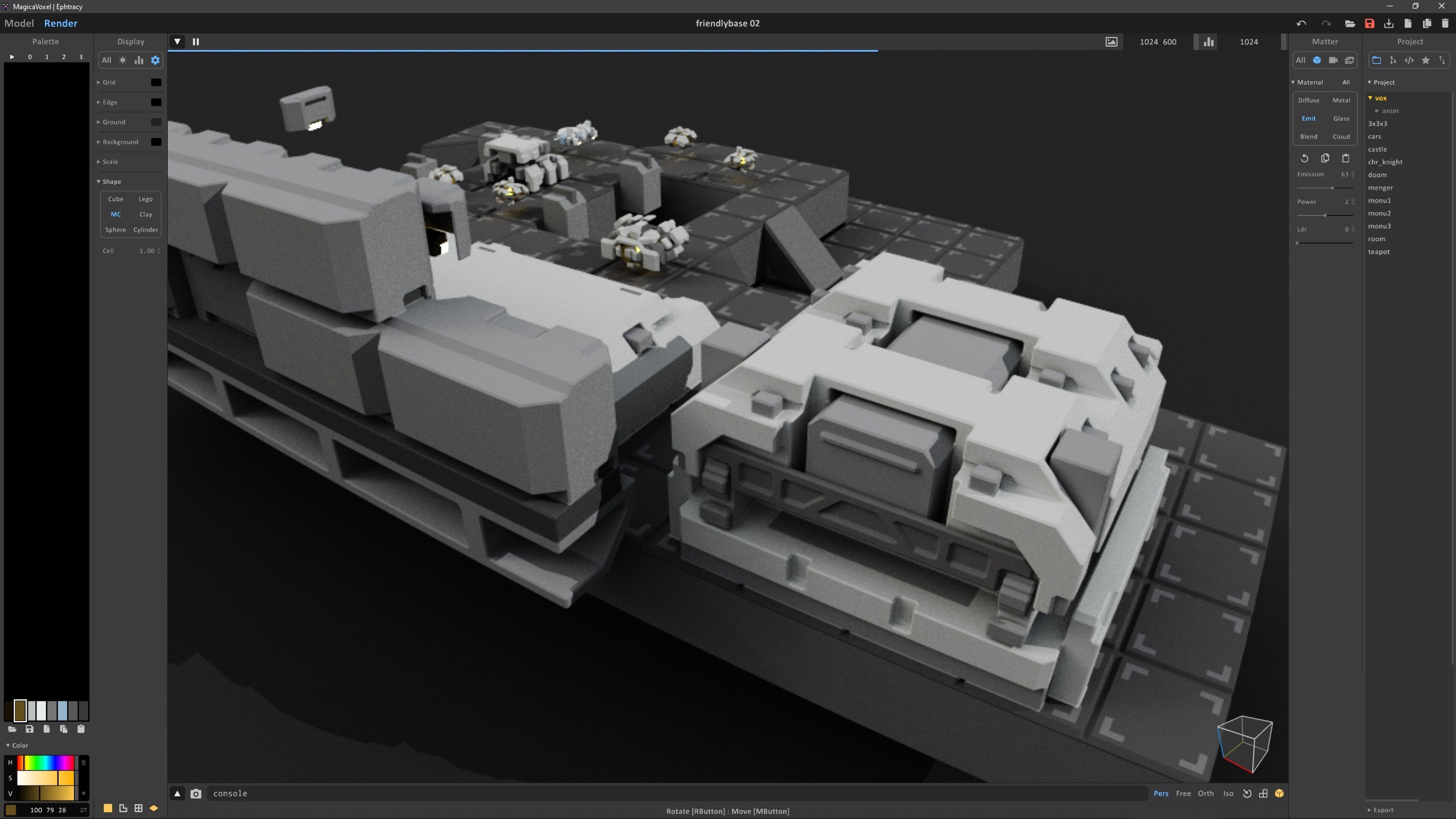Switch to the Render tab
This screenshot has width=1456, height=819.
click(60, 23)
